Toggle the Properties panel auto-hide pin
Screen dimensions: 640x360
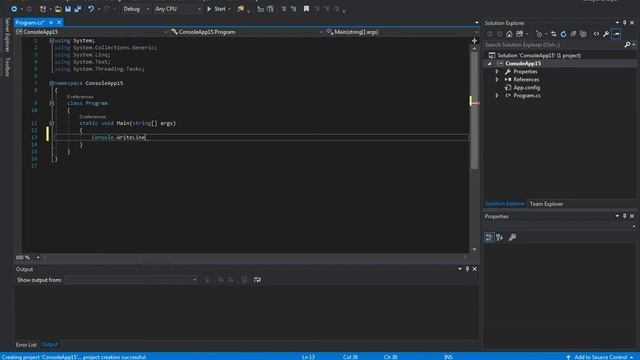pos(624,216)
